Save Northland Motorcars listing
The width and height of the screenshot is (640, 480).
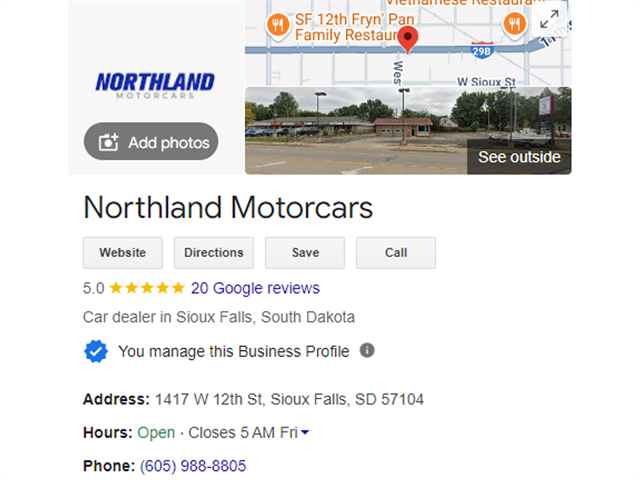click(x=305, y=253)
